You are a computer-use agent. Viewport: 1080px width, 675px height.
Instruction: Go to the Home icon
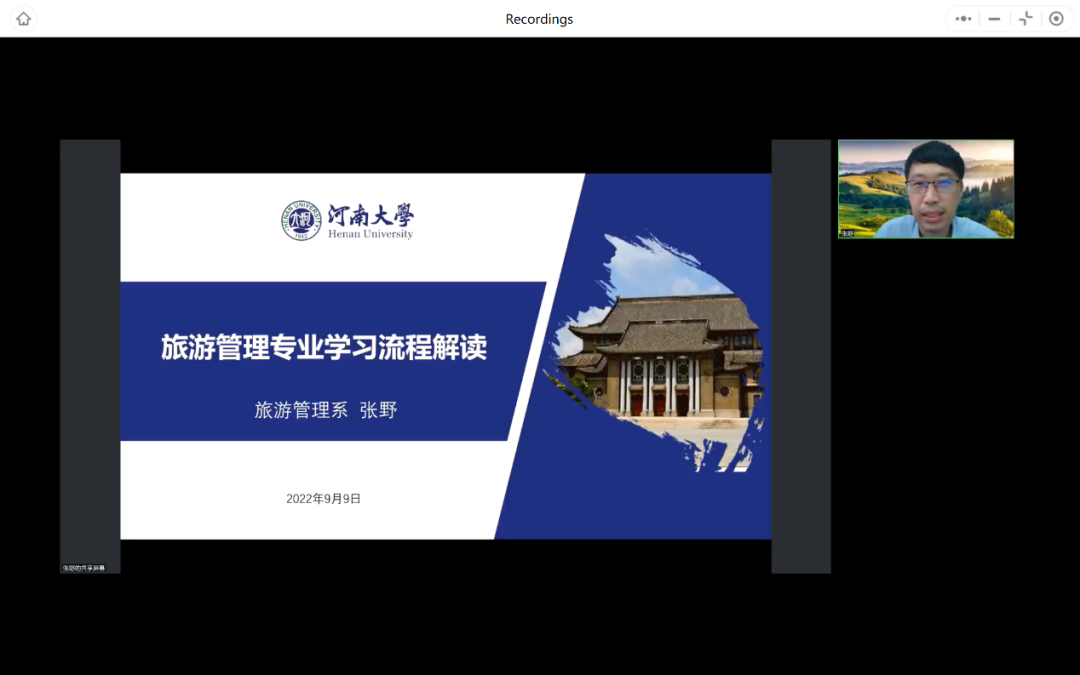(x=23, y=19)
